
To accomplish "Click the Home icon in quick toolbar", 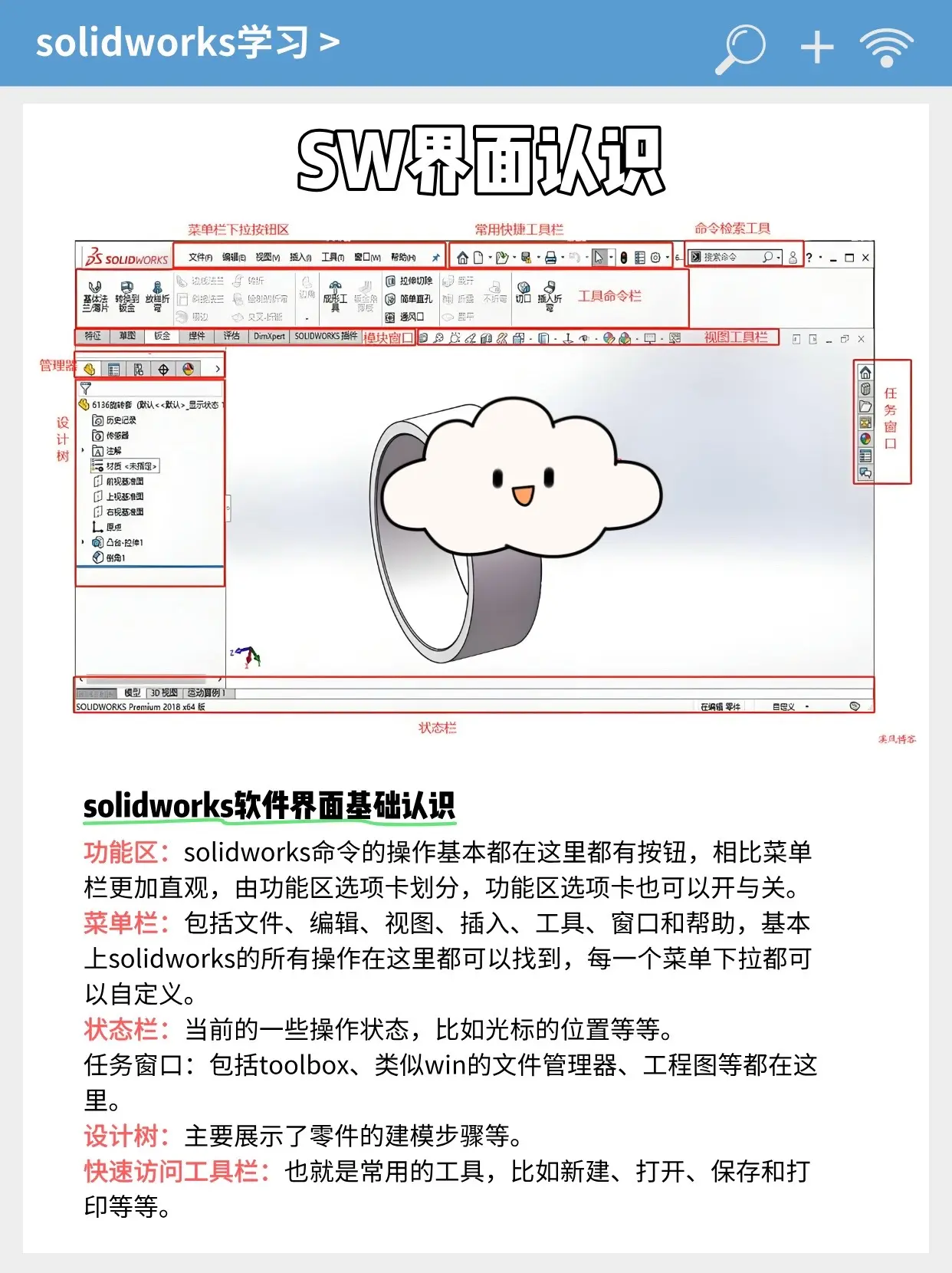I will tap(462, 258).
